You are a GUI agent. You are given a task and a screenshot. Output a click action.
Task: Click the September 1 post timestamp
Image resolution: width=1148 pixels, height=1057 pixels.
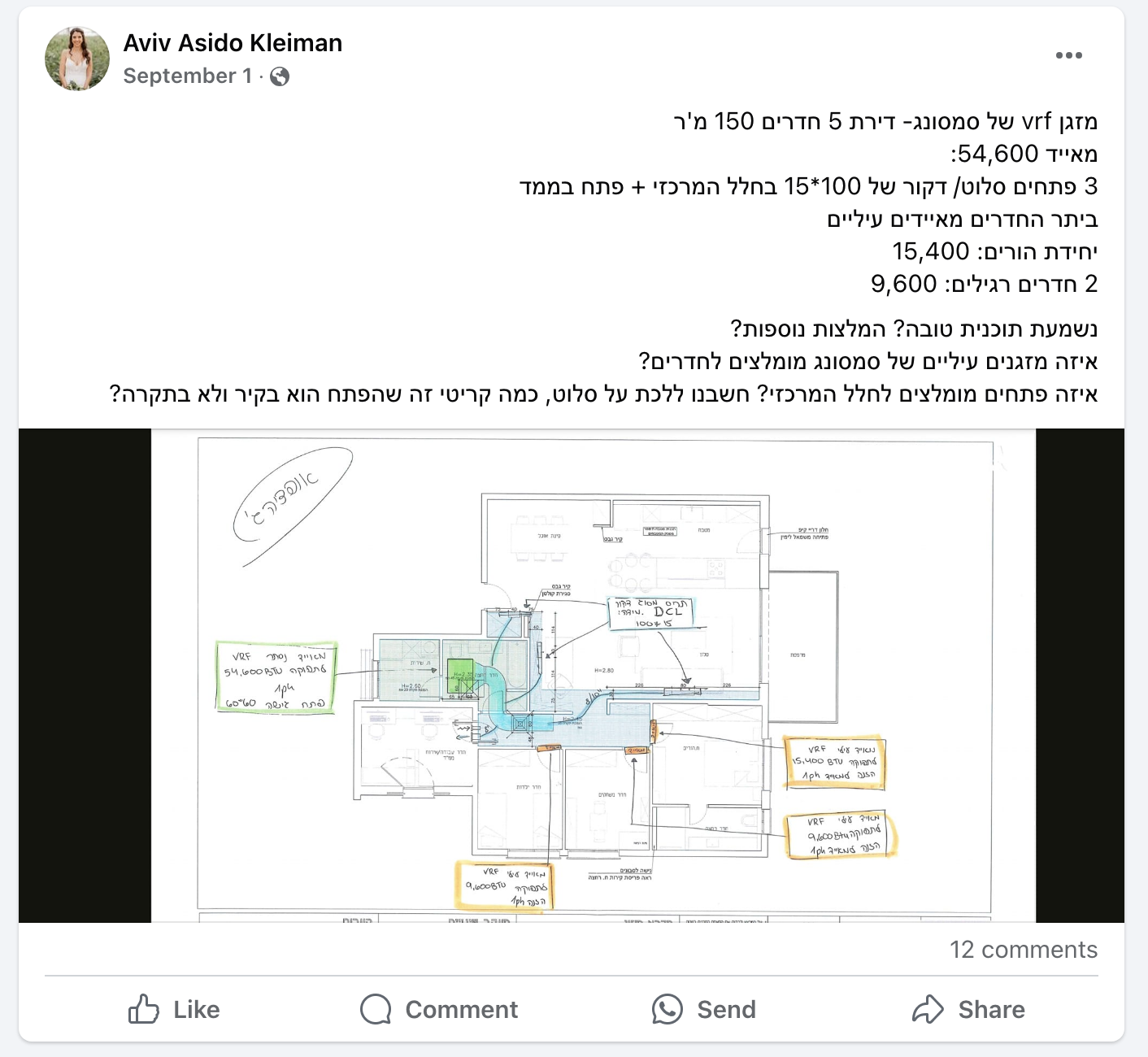tap(188, 76)
